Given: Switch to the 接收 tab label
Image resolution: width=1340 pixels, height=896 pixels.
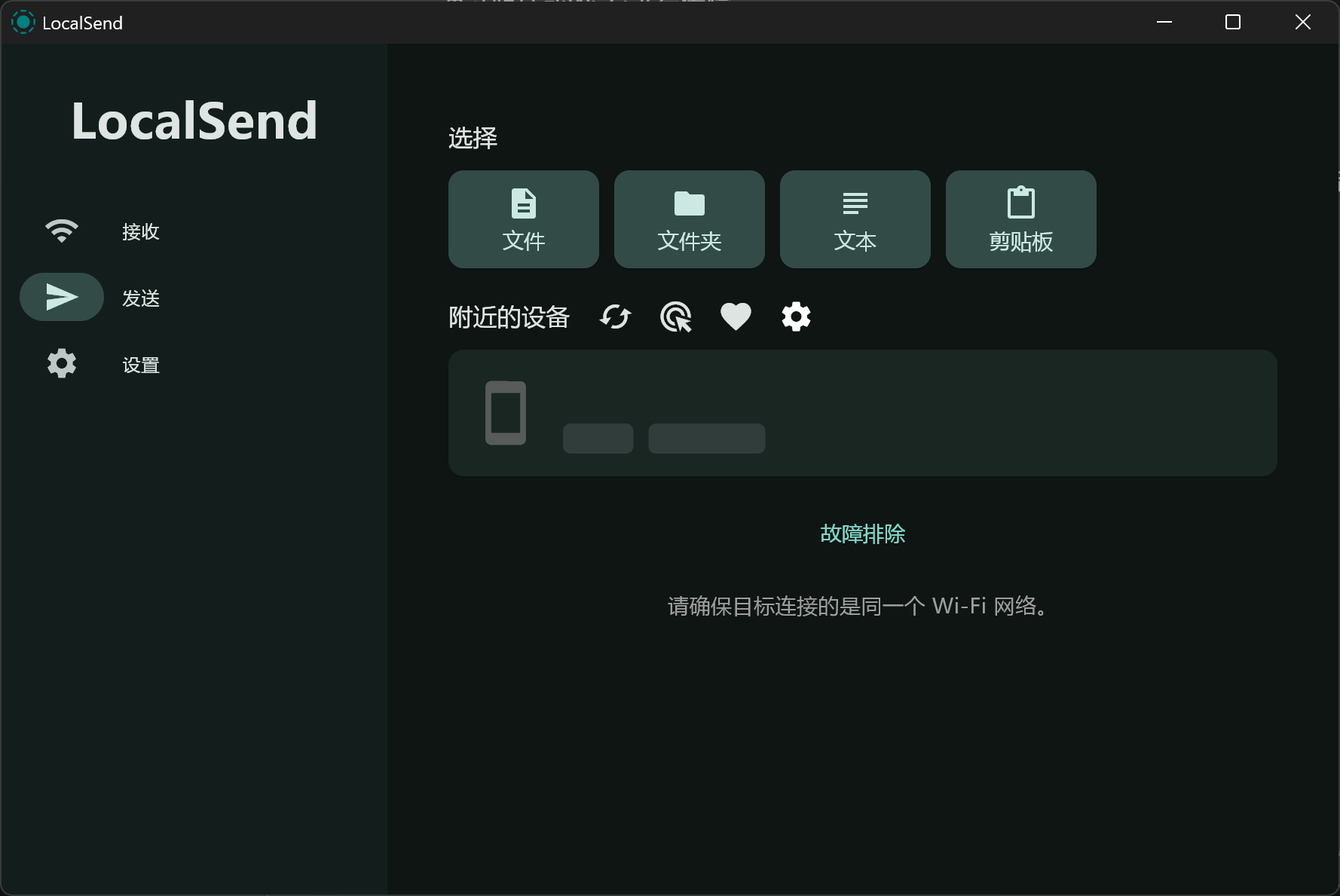Looking at the screenshot, I should coord(141,231).
